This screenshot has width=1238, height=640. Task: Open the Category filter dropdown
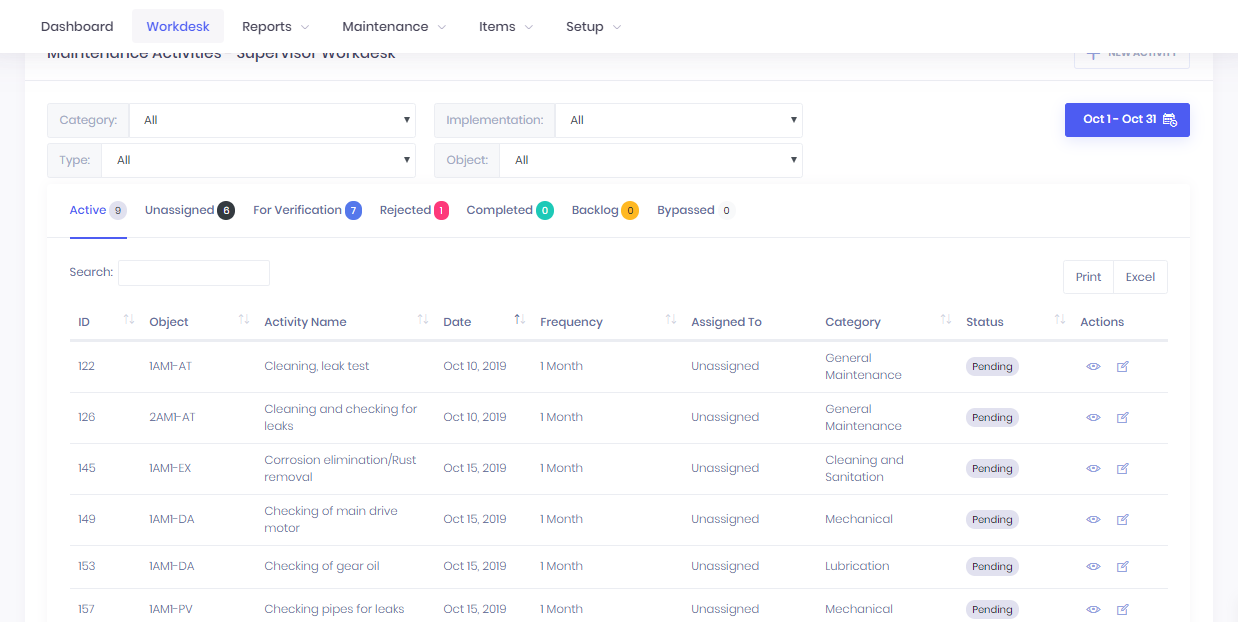[x=272, y=120]
